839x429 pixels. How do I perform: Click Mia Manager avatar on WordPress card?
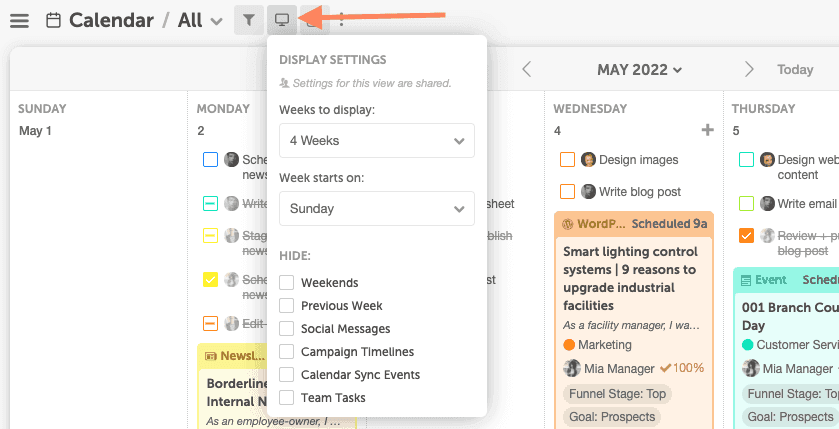(572, 368)
